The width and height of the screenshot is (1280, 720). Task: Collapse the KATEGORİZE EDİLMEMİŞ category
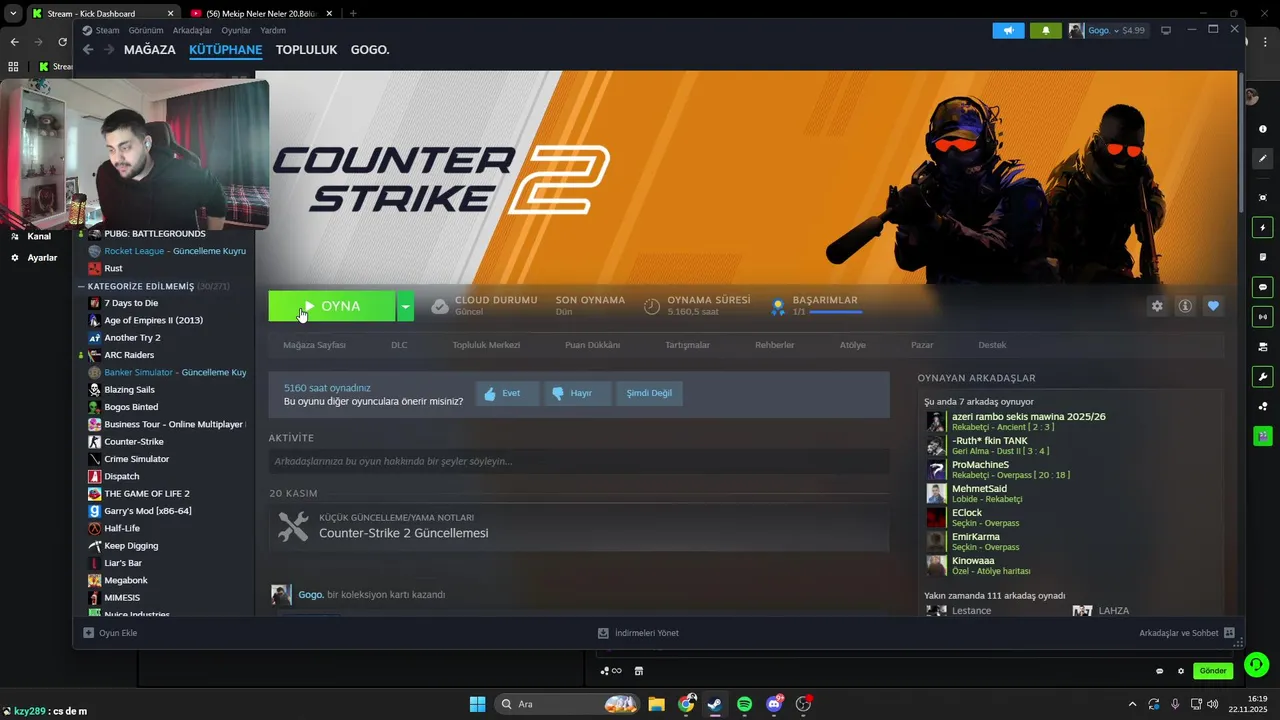pyautogui.click(x=81, y=286)
